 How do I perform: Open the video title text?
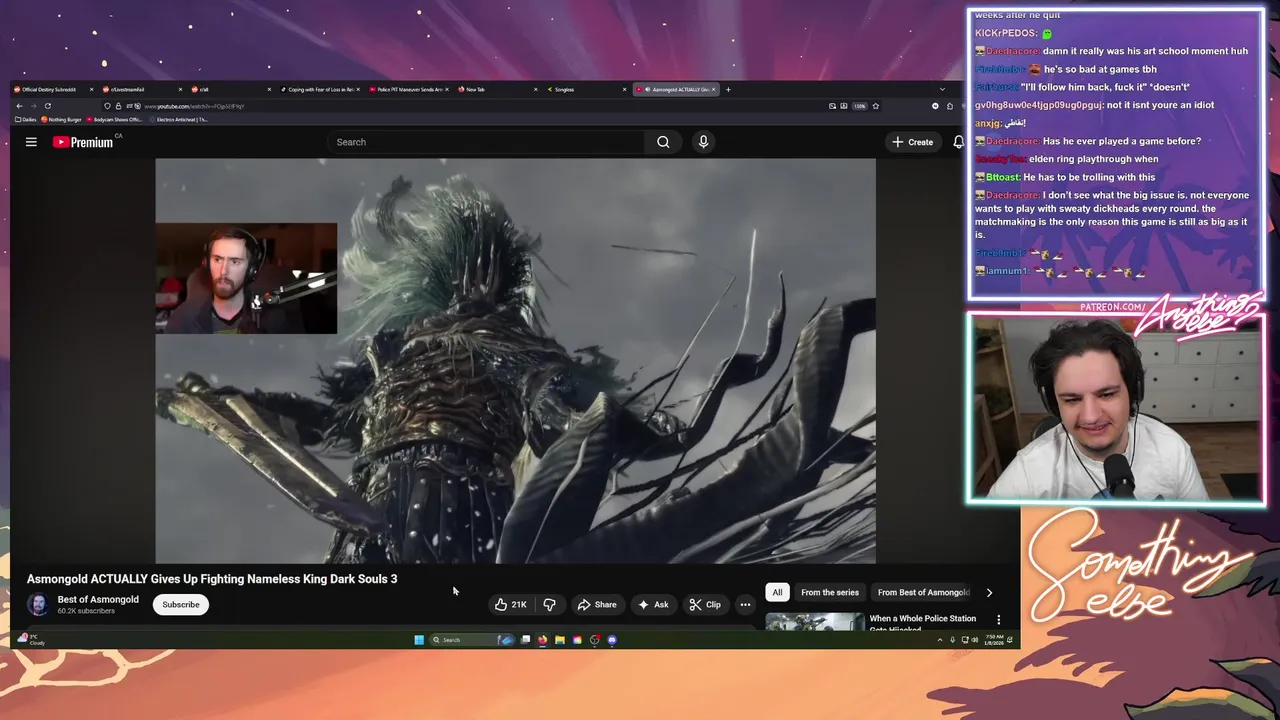212,579
